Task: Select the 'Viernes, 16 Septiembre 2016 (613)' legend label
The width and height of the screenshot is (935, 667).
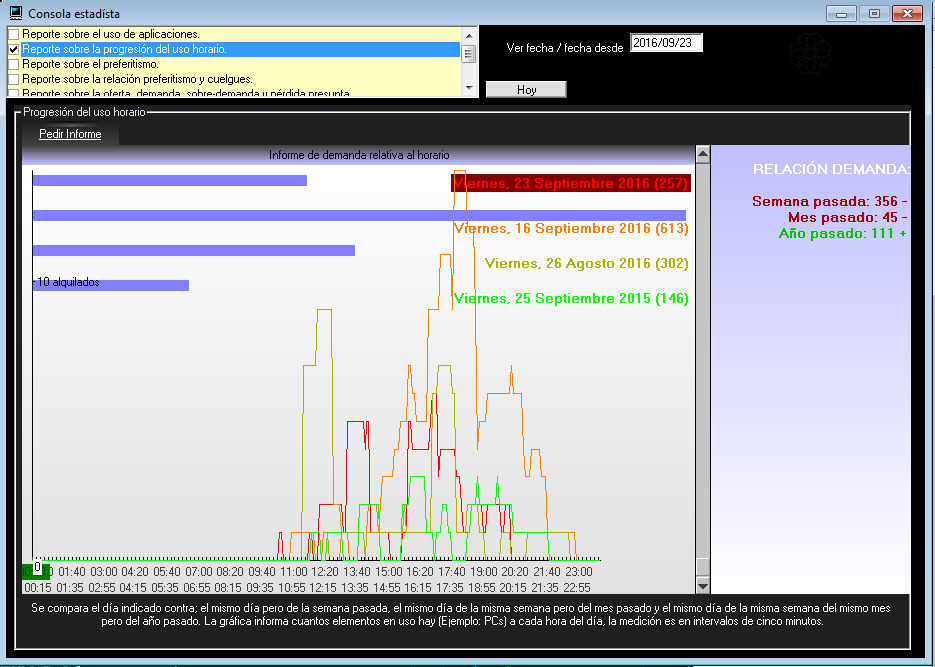Action: (x=571, y=228)
